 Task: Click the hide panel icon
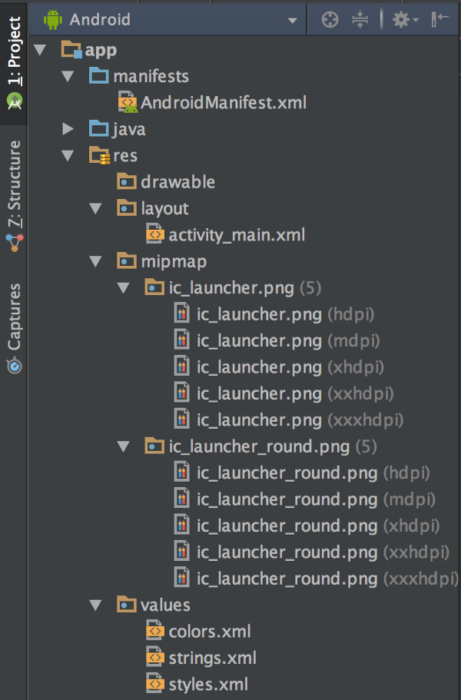point(440,19)
